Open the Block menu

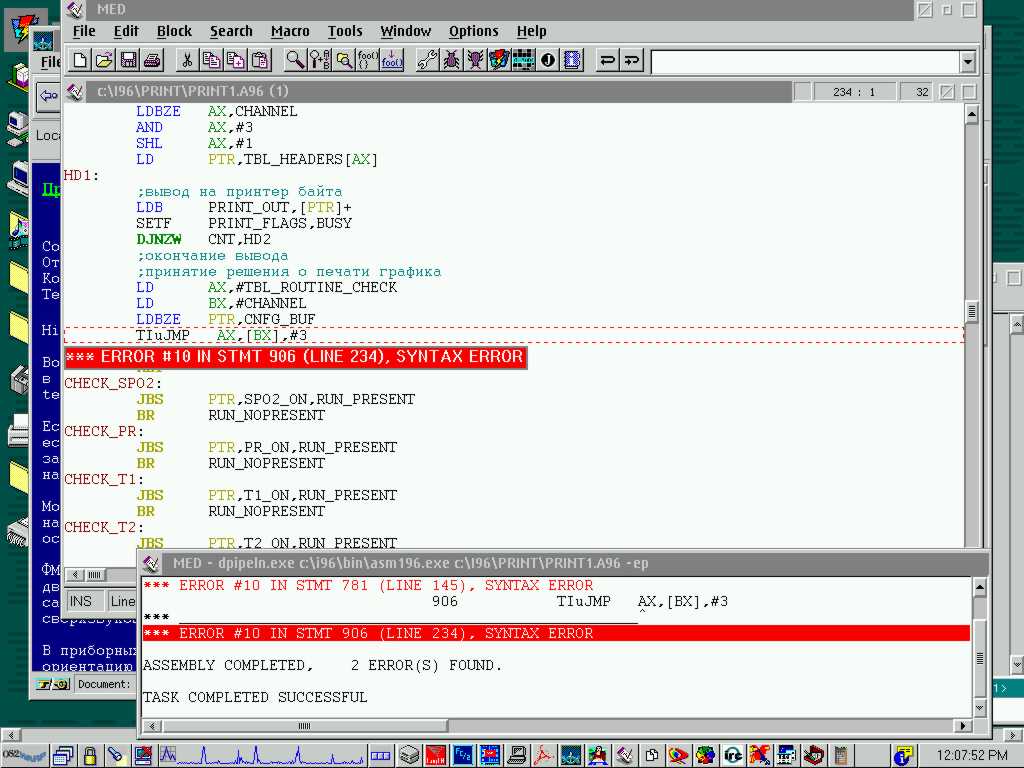pyautogui.click(x=174, y=31)
